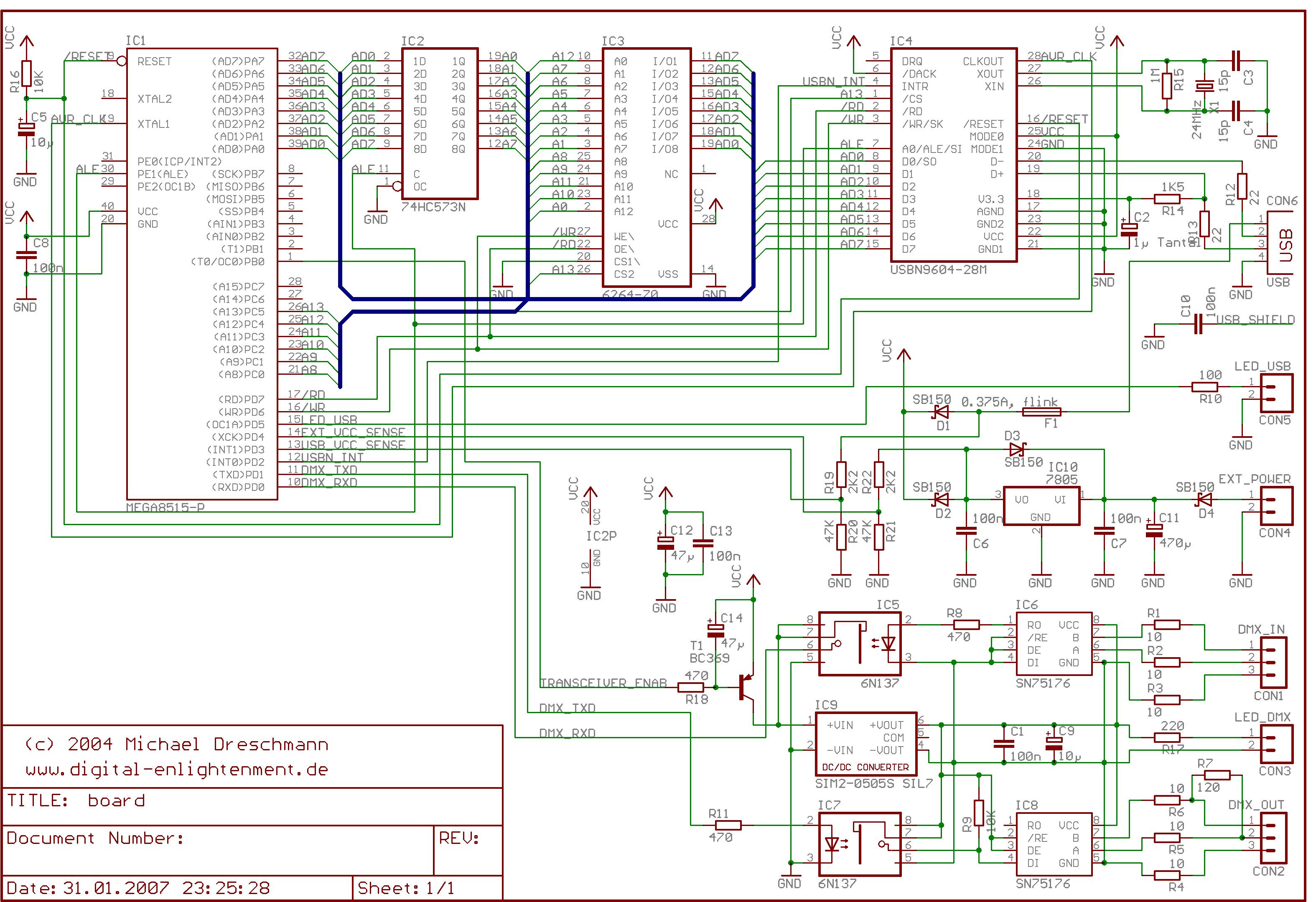Viewport: 1316px width, 902px height.
Task: Select the 7805 regulator IC10 symbol
Action: [x=1041, y=506]
